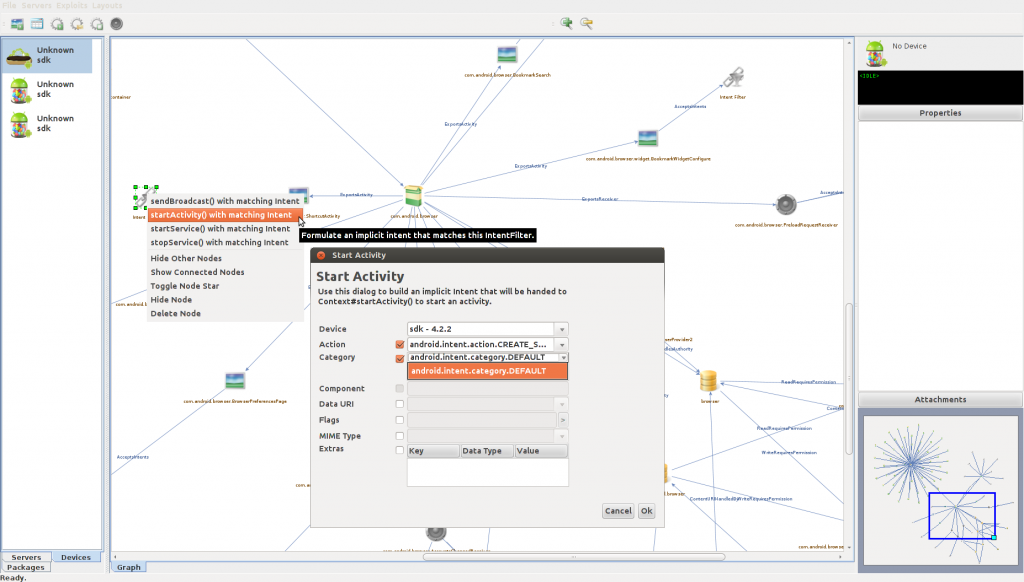1024x582 pixels.
Task: Select the third Unknown sdk device
Action: tap(46, 123)
